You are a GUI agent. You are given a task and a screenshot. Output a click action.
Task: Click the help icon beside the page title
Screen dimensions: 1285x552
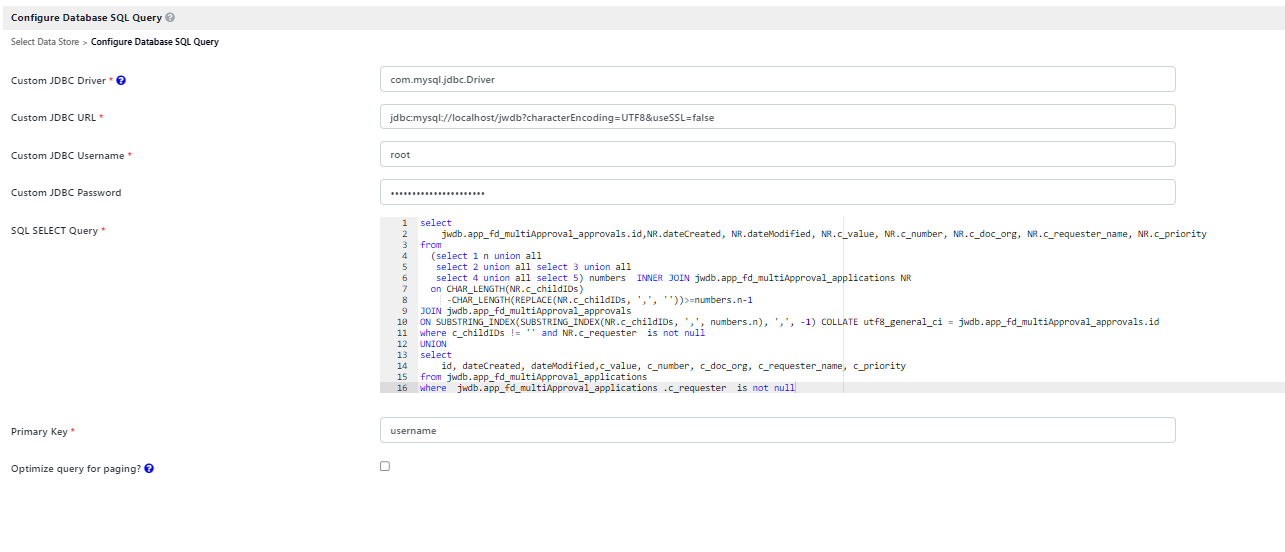tap(170, 18)
